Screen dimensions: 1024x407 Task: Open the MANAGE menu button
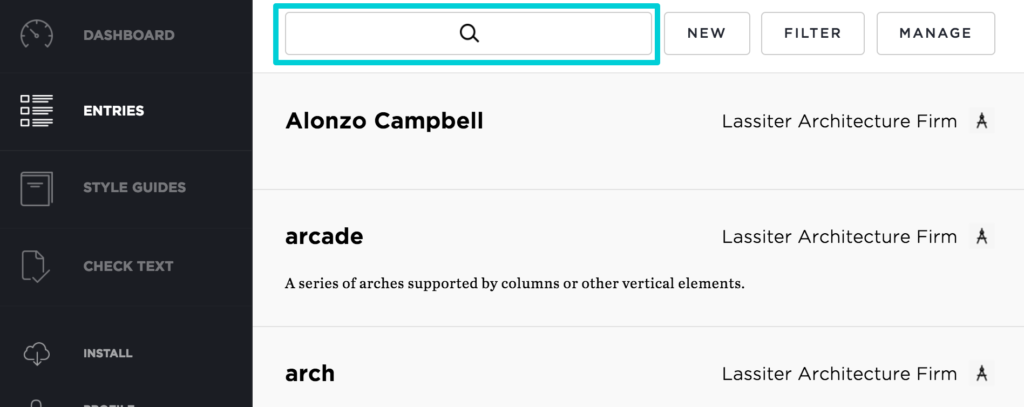(936, 33)
